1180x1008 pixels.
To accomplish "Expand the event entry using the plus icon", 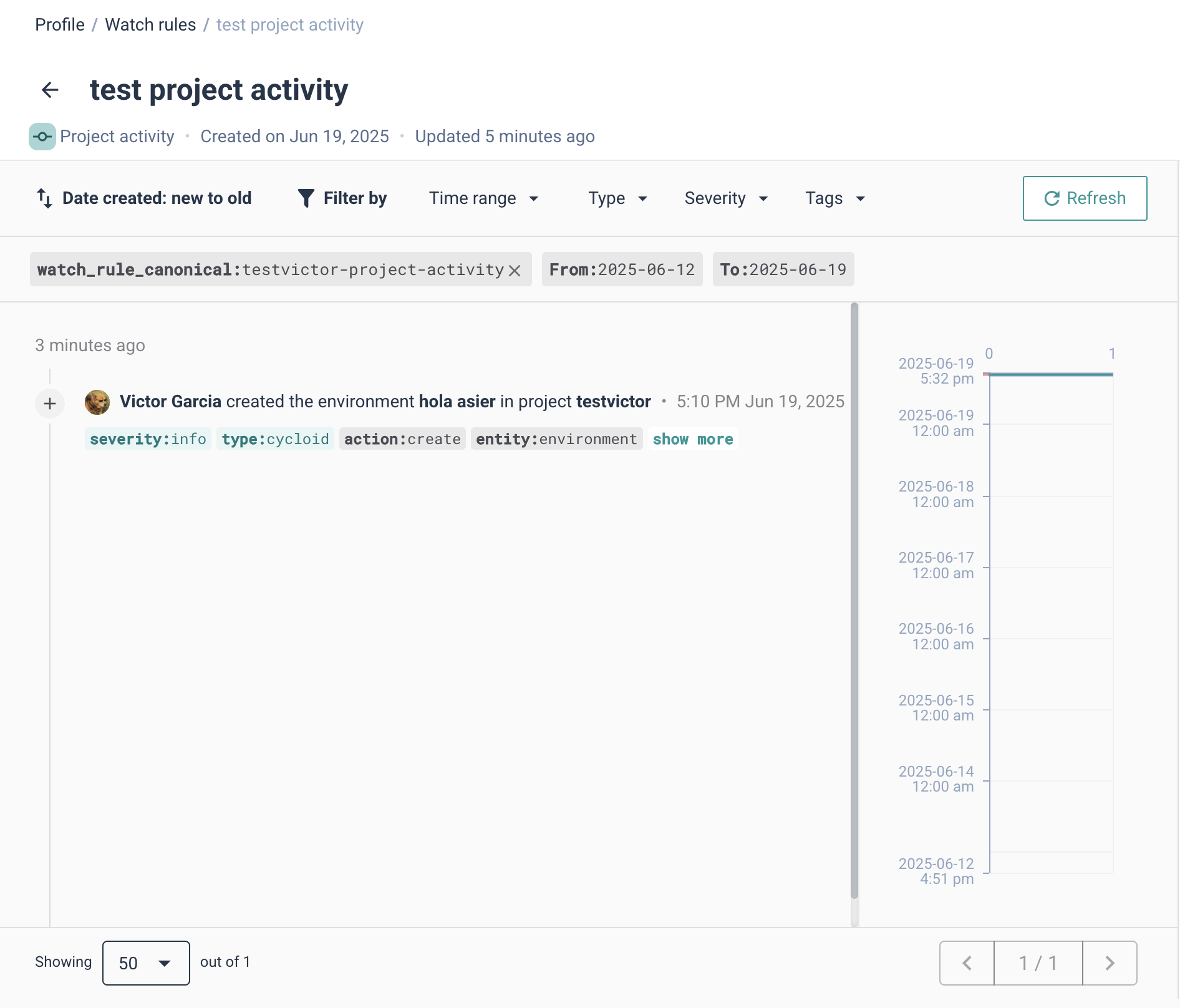I will click(x=50, y=403).
